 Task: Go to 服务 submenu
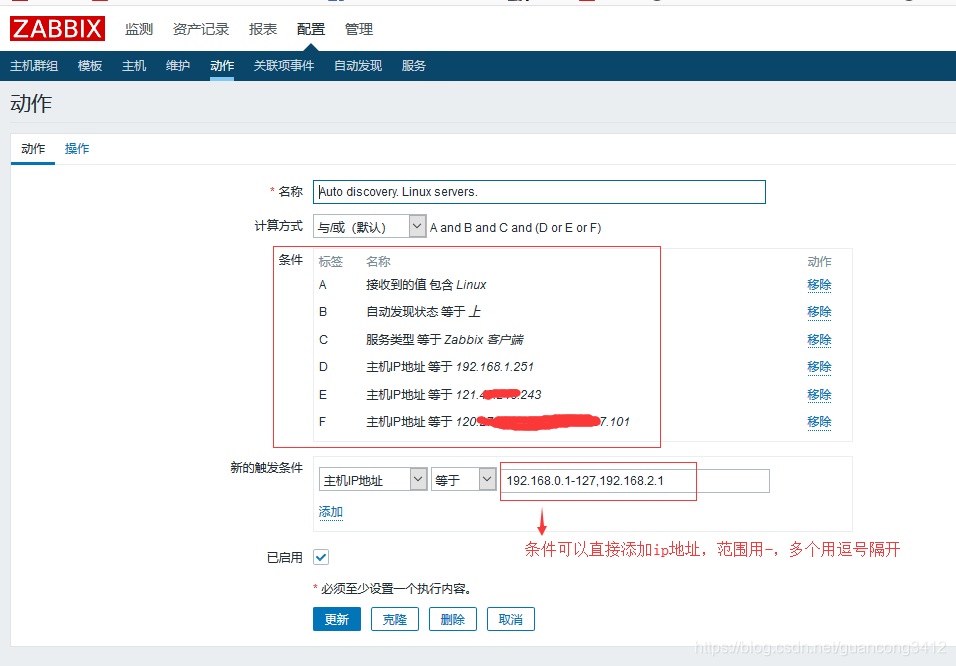click(x=413, y=66)
